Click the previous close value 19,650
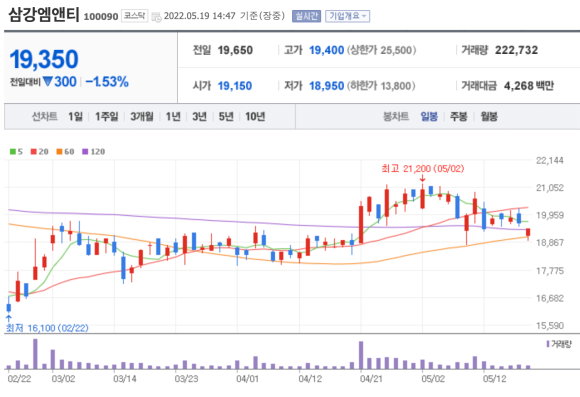This screenshot has height=397, width=580. [x=235, y=50]
